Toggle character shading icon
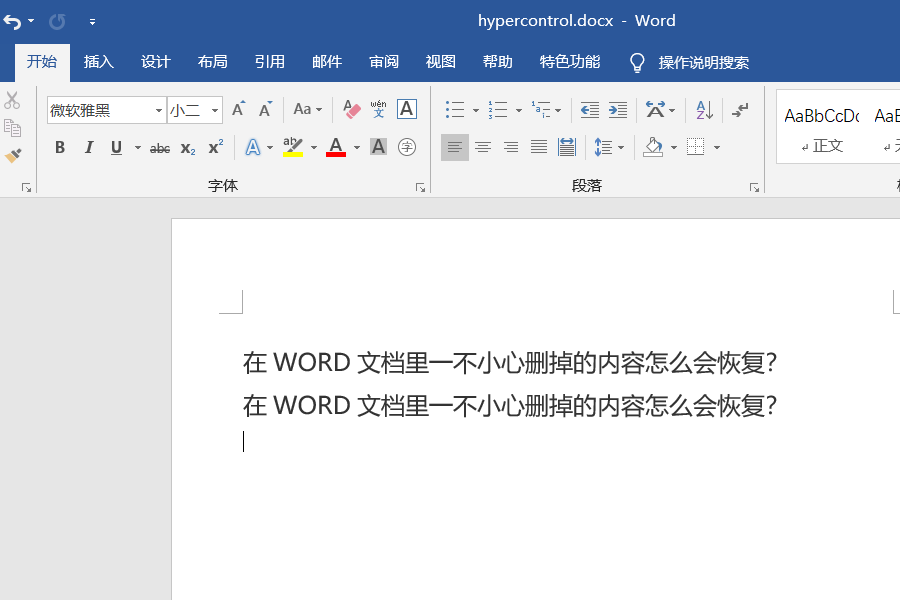The image size is (900, 600). [x=378, y=148]
